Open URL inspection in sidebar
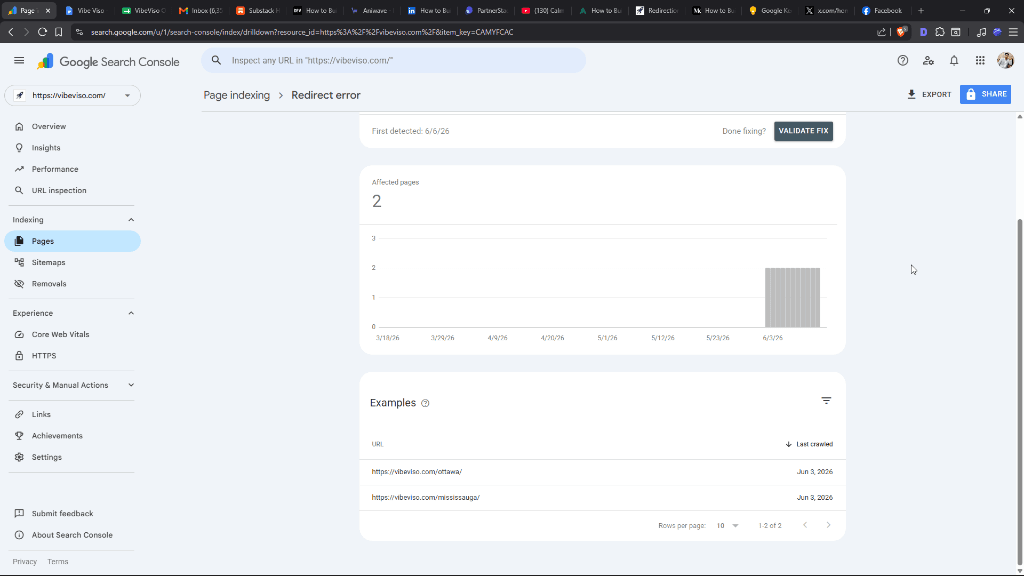This screenshot has width=1024, height=576. (72, 191)
